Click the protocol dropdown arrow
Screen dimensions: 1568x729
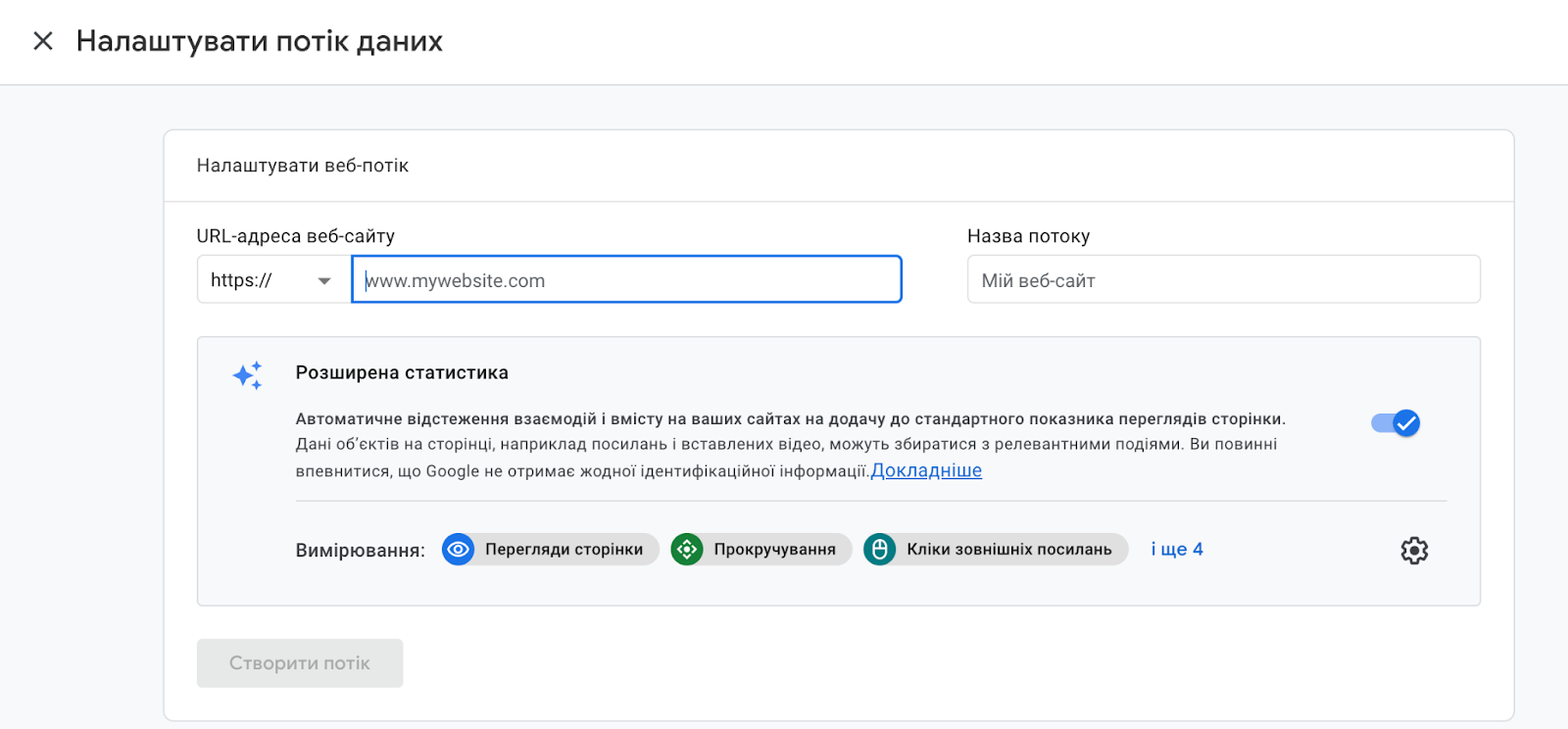pos(324,281)
